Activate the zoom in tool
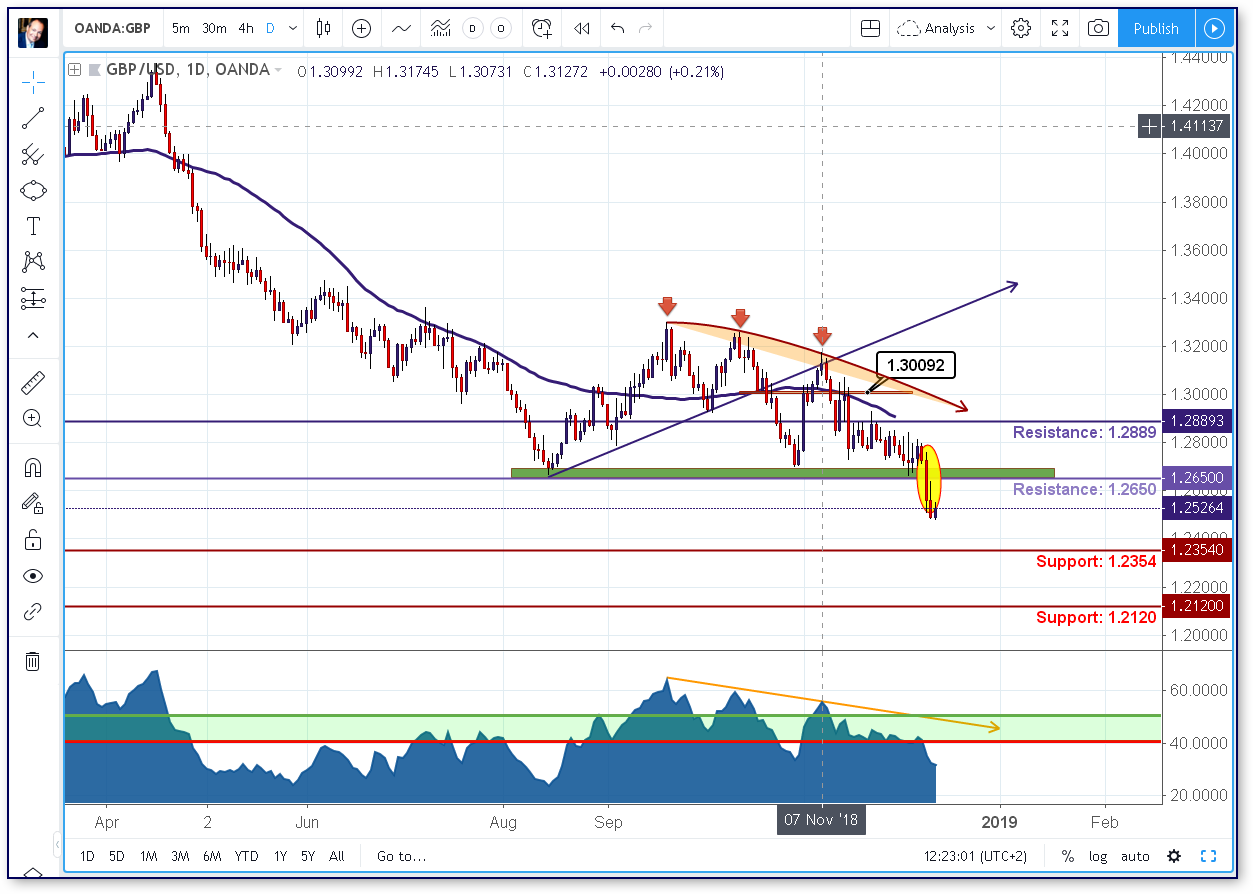 pos(33,418)
